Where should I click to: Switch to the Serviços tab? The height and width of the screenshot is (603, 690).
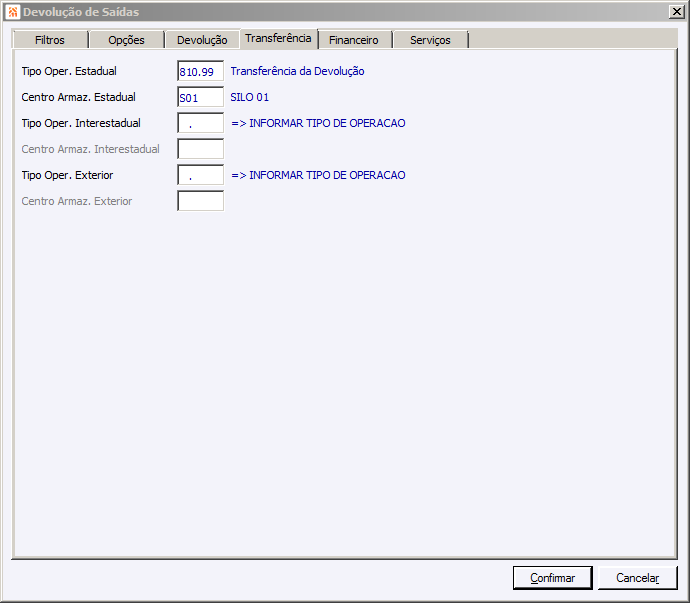tap(430, 40)
